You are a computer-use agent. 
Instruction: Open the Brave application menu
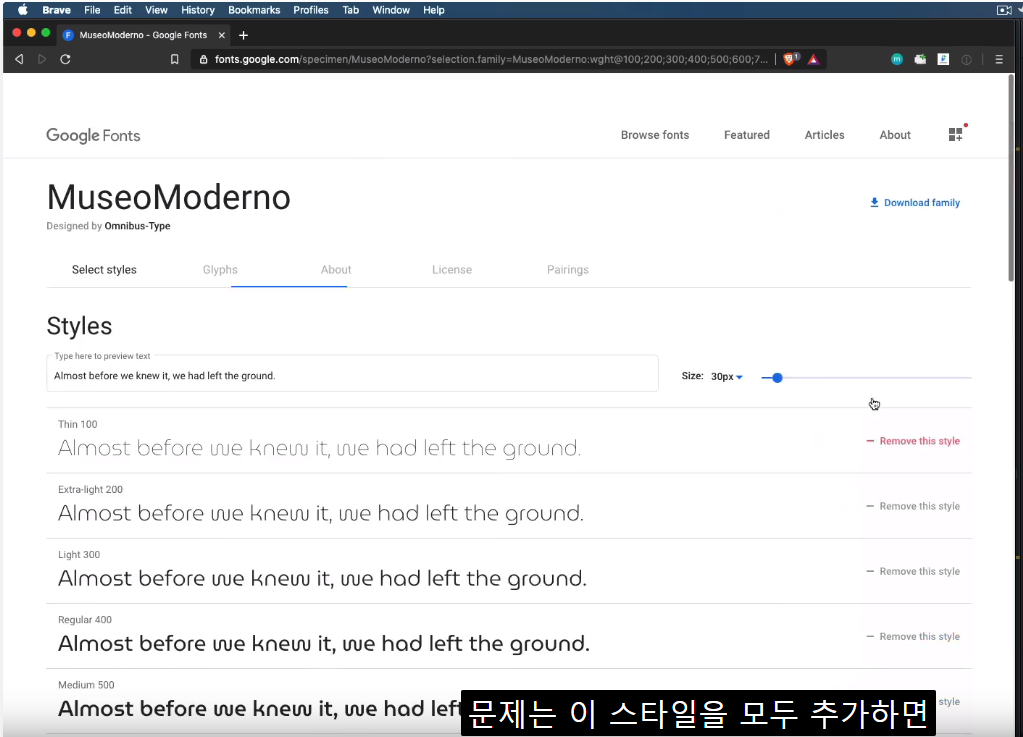[x=56, y=10]
